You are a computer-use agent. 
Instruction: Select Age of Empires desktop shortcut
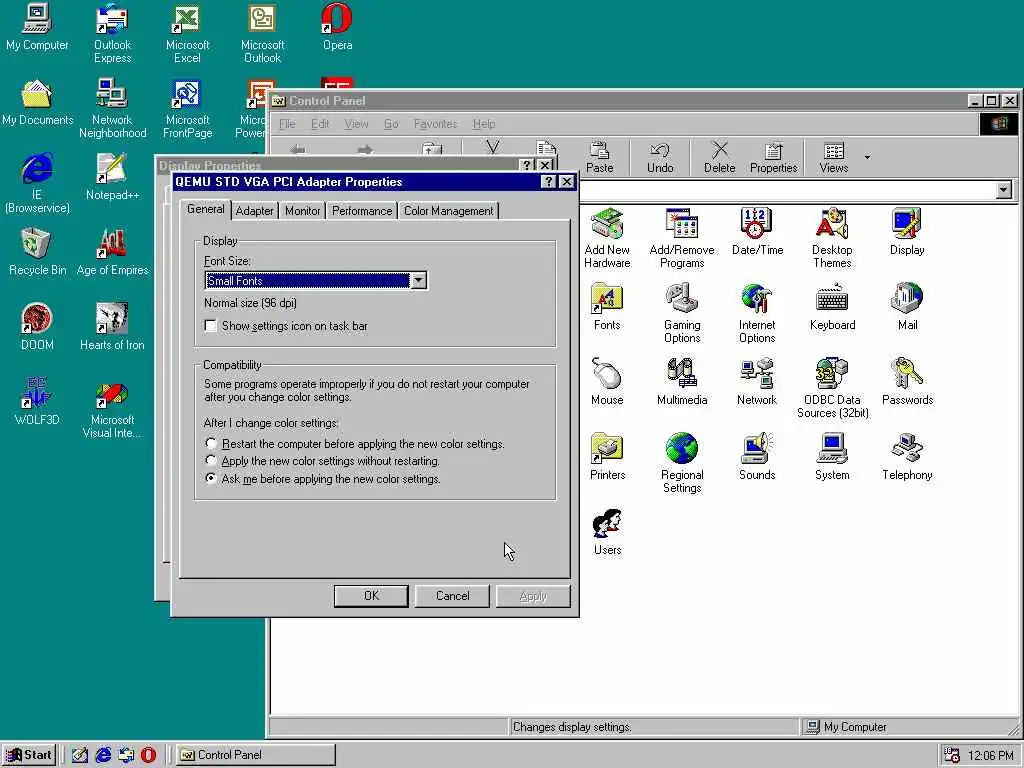(112, 252)
